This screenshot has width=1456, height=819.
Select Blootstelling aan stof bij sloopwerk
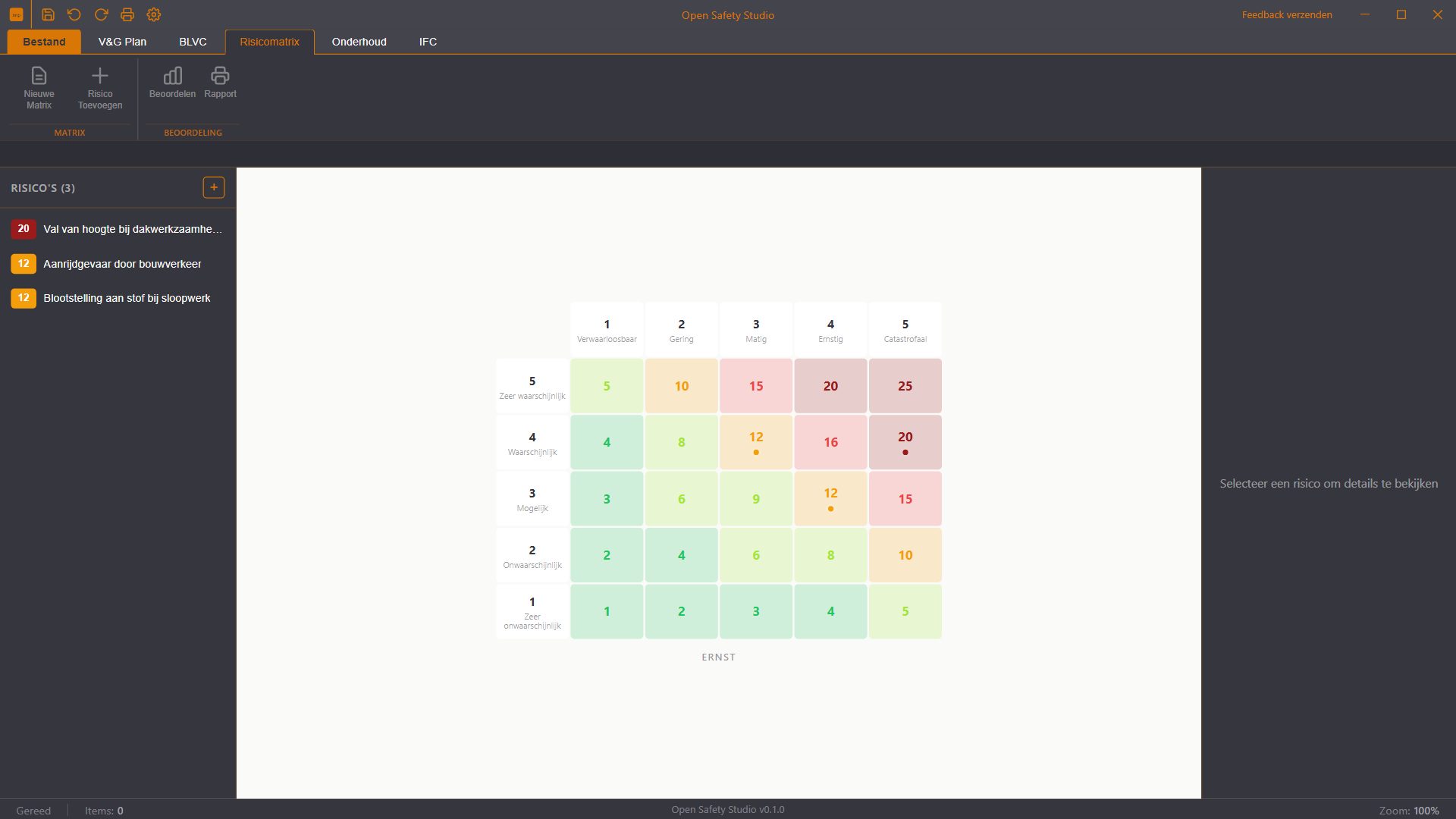click(x=118, y=298)
